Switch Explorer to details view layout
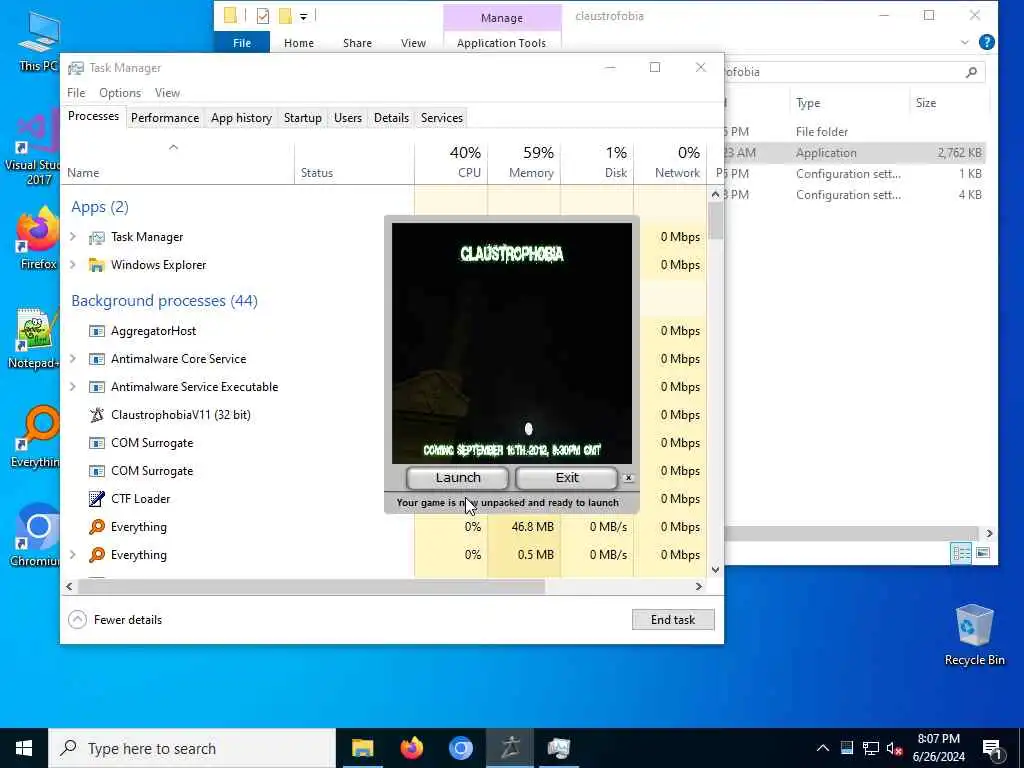 [961, 553]
